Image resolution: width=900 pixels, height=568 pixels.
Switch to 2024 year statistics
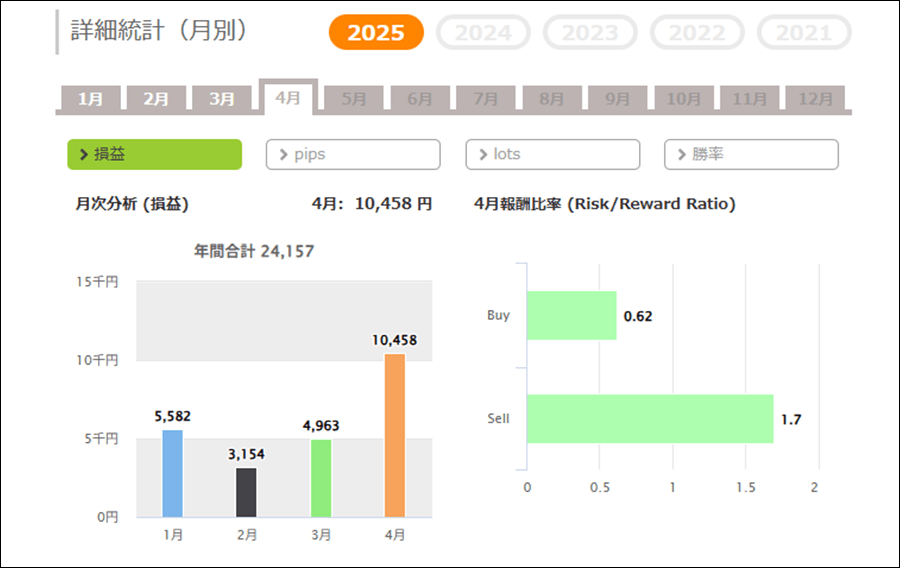483,33
